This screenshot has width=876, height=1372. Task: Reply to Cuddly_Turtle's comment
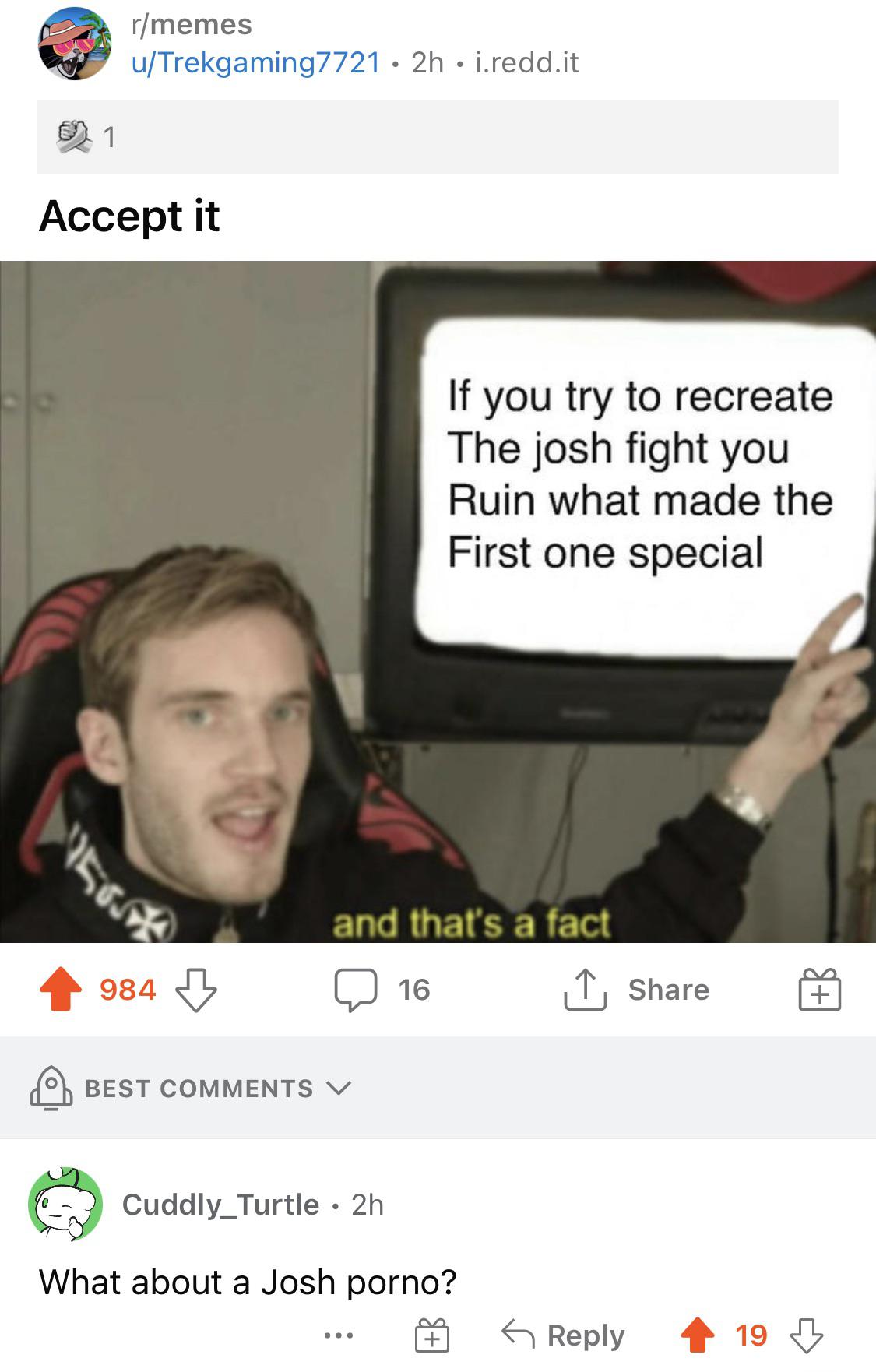pyautogui.click(x=563, y=1335)
